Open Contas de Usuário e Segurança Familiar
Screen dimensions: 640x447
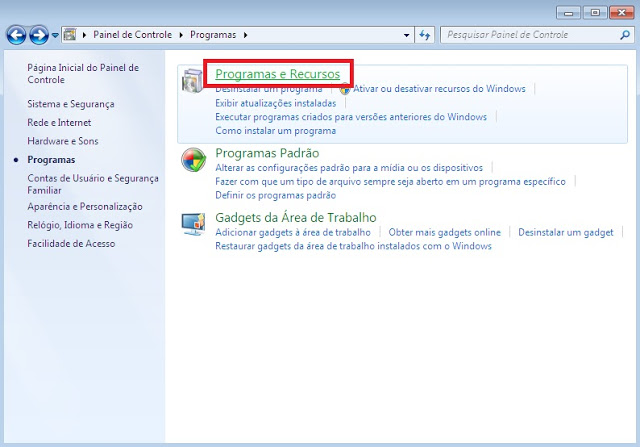(x=93, y=184)
